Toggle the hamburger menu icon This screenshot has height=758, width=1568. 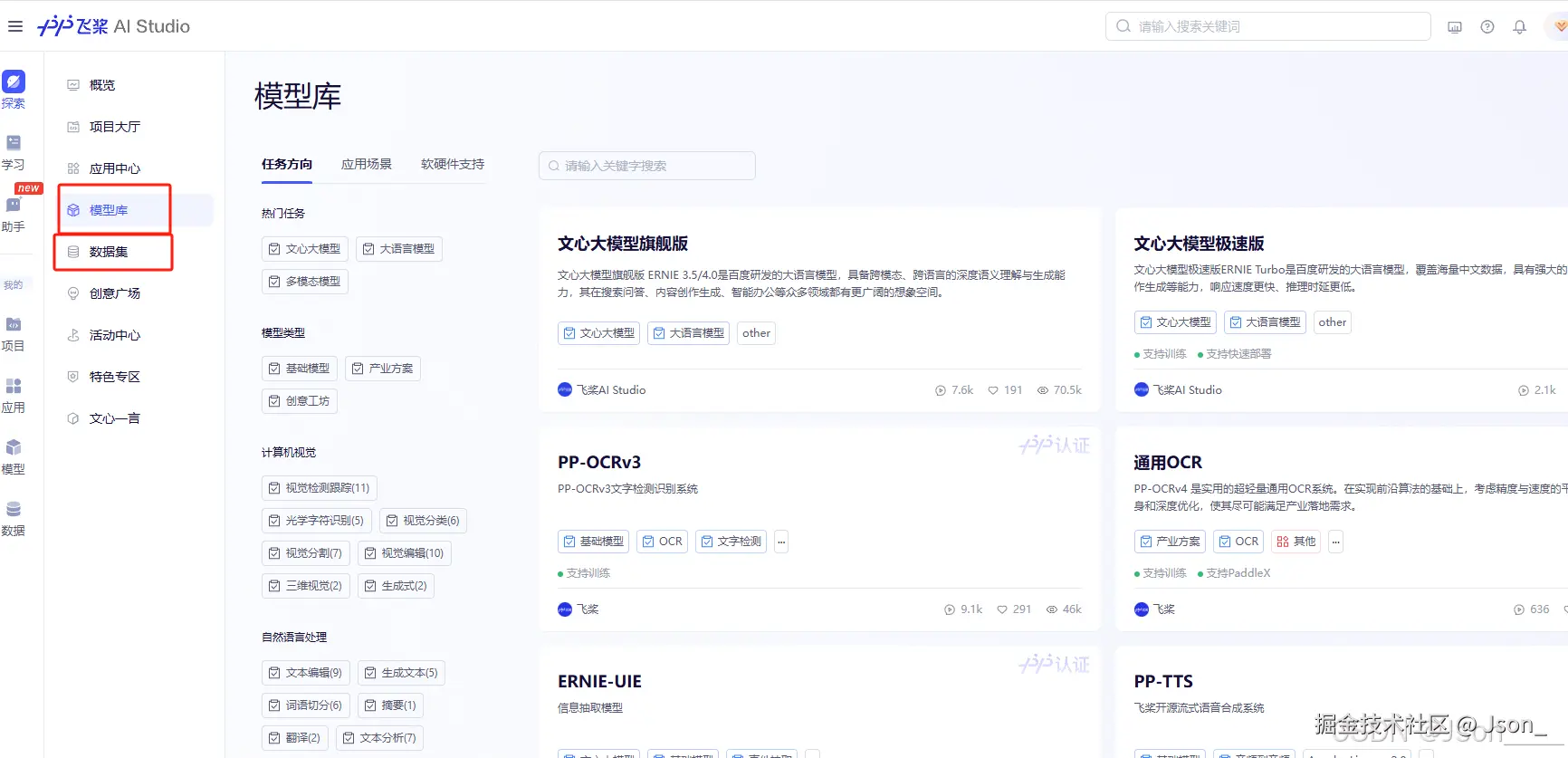pos(14,26)
